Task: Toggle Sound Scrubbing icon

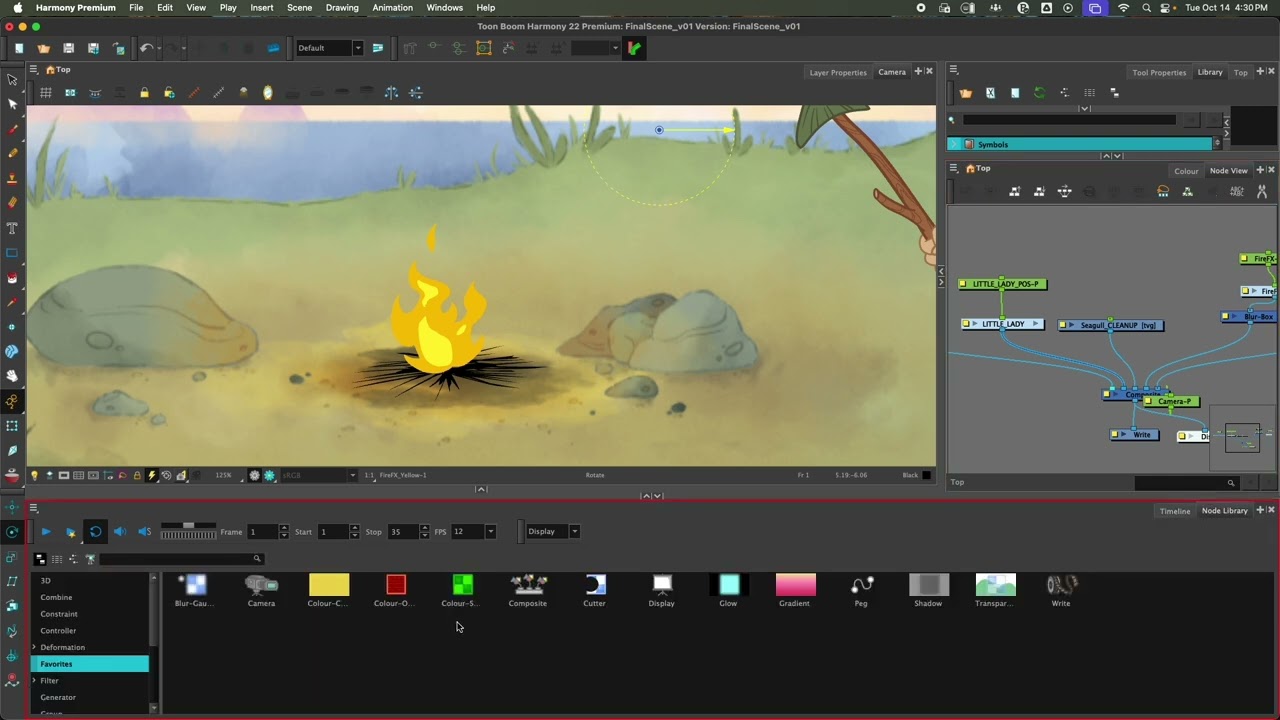Action: click(x=144, y=531)
